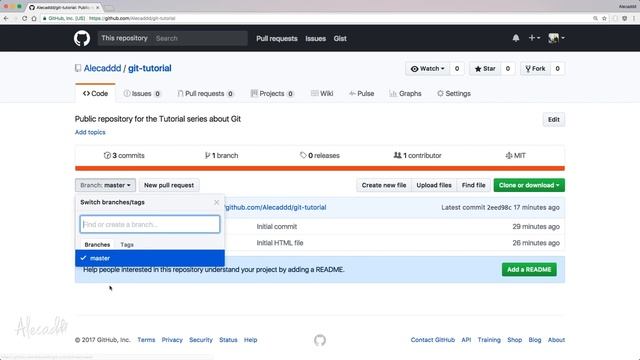Focus the find or create branch field

tap(150, 224)
